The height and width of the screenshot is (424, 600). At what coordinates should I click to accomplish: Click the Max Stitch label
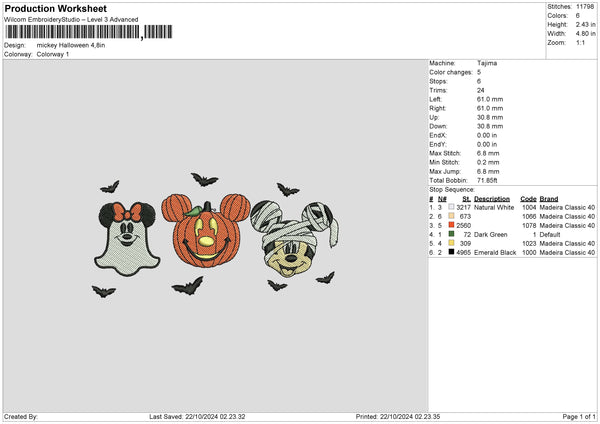tap(445, 153)
